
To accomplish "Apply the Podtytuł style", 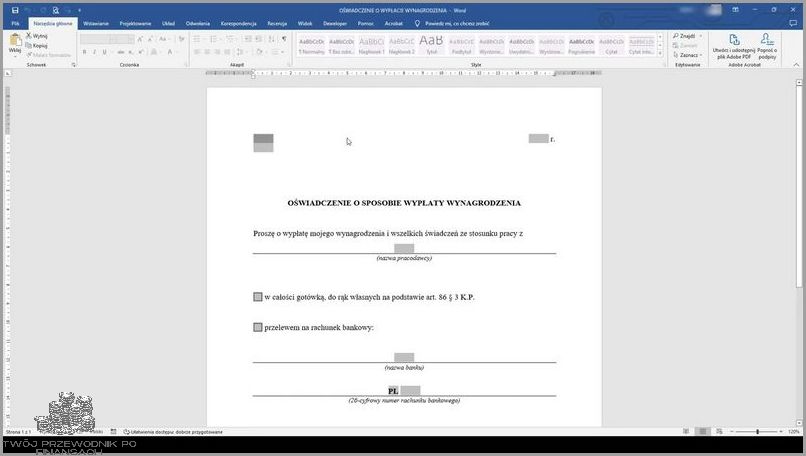I will pyautogui.click(x=461, y=46).
